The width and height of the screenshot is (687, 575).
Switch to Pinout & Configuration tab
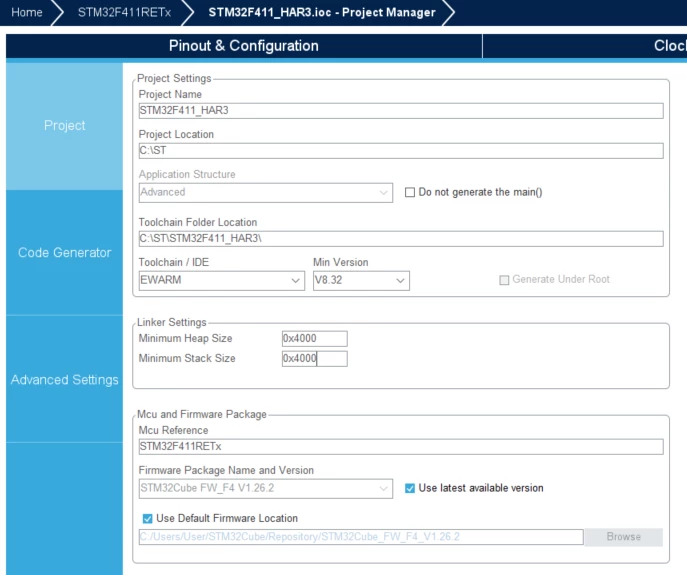pos(244,46)
